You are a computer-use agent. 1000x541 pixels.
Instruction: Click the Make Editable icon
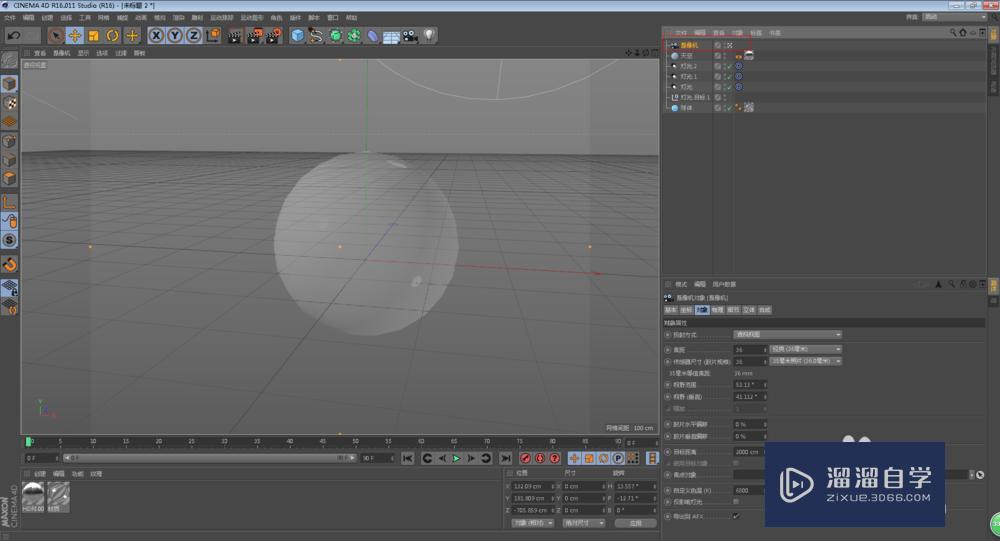[x=9, y=60]
